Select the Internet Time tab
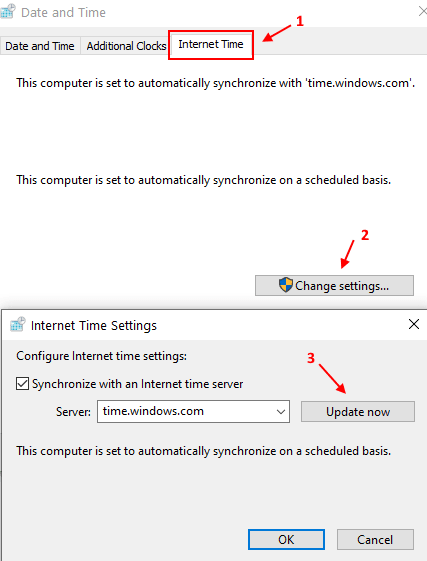Image resolution: width=427 pixels, height=561 pixels. (x=211, y=44)
